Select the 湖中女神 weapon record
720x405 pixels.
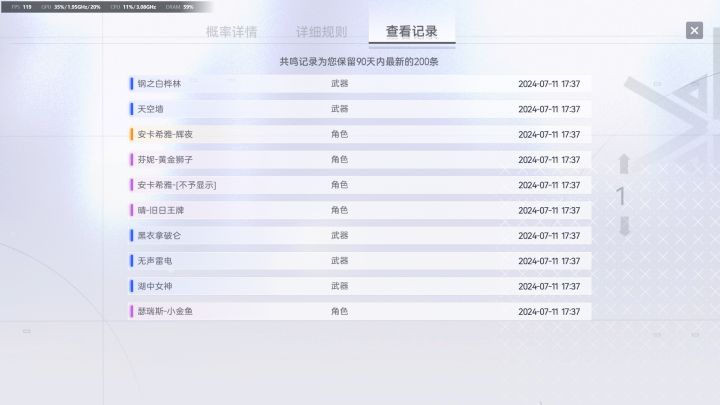[x=360, y=286]
